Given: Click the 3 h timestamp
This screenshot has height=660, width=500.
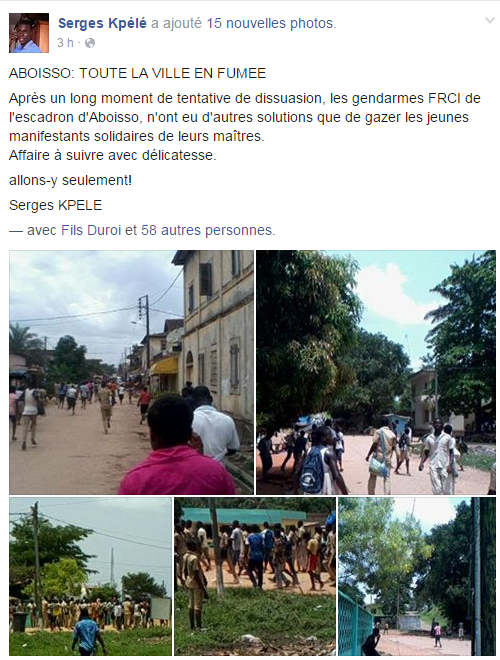Looking at the screenshot, I should (65, 43).
